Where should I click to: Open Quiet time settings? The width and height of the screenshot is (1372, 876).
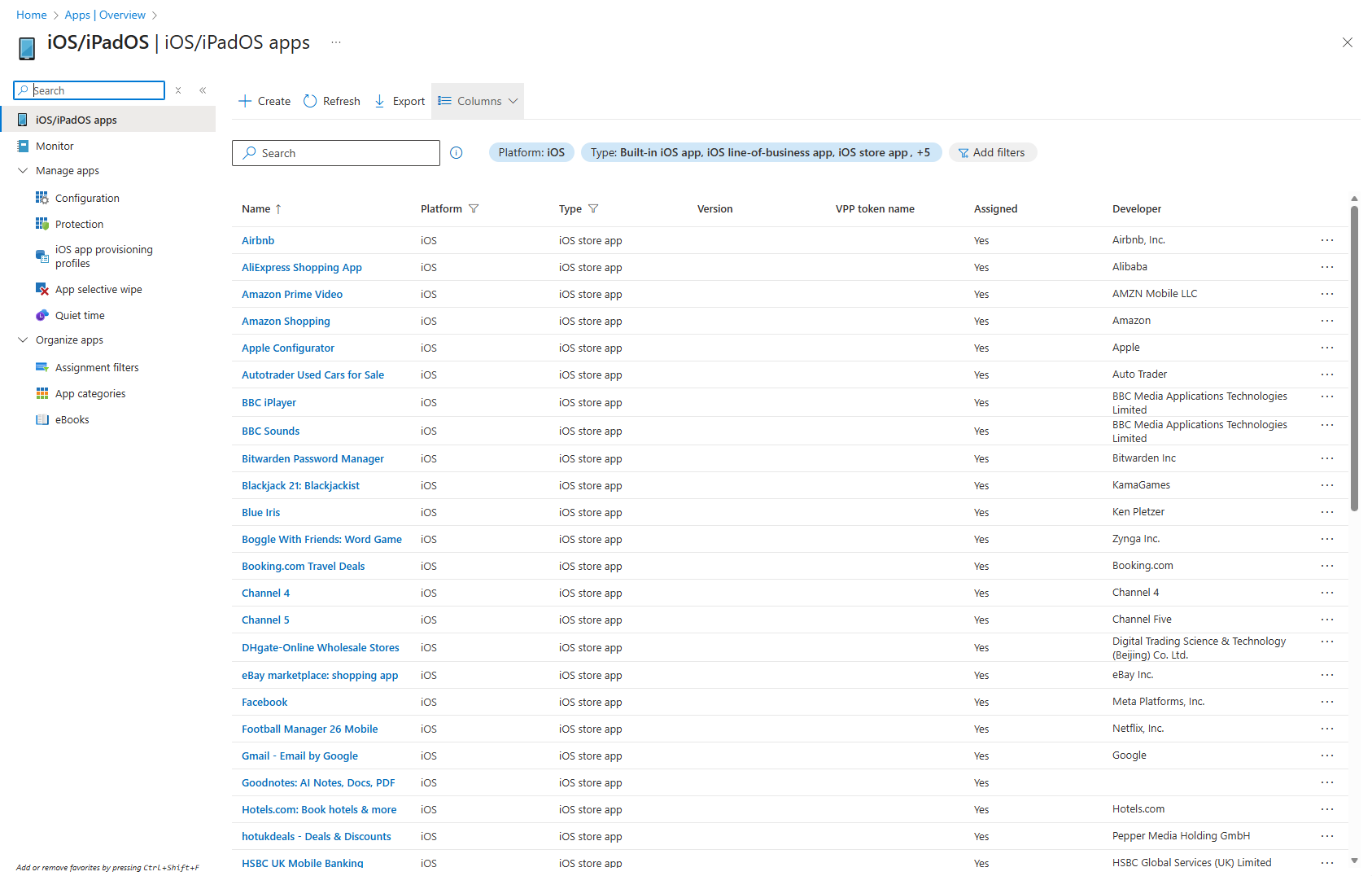tap(80, 316)
